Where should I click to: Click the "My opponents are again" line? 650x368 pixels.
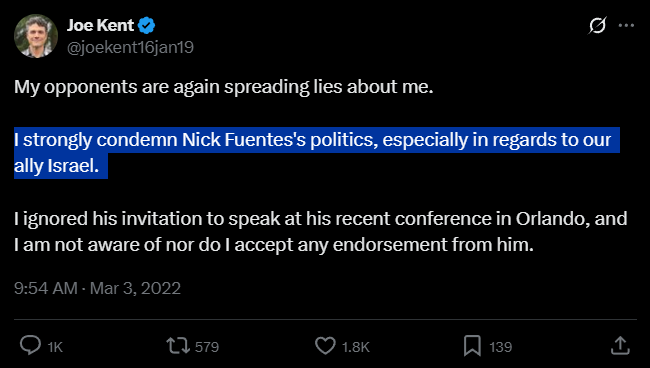click(223, 87)
